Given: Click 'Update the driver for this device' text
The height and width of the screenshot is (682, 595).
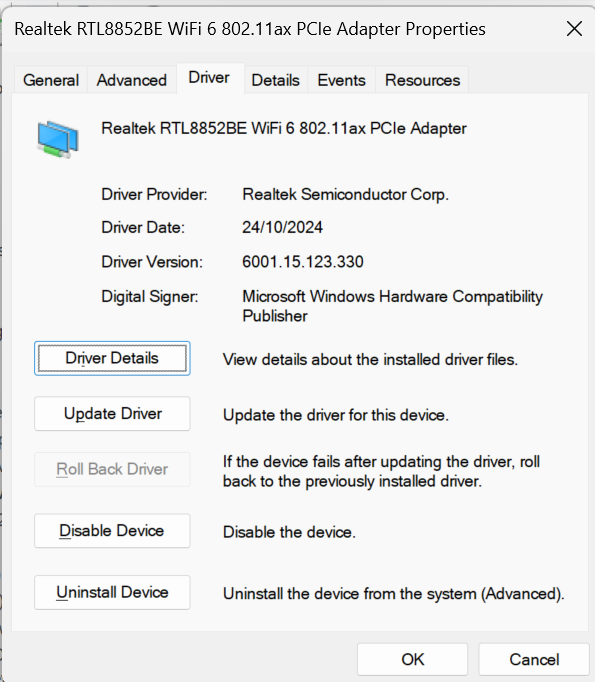Looking at the screenshot, I should [x=336, y=415].
